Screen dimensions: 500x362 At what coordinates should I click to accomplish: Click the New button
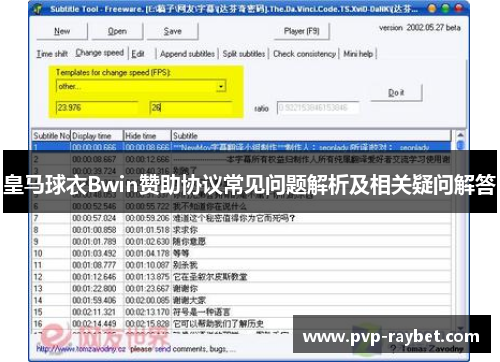pyautogui.click(x=62, y=31)
